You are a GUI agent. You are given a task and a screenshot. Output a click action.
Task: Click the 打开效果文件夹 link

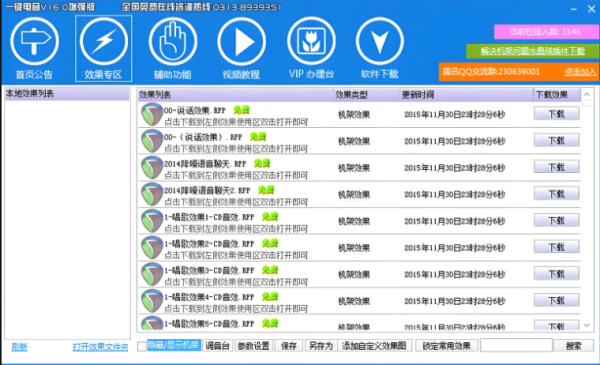[x=100, y=347]
